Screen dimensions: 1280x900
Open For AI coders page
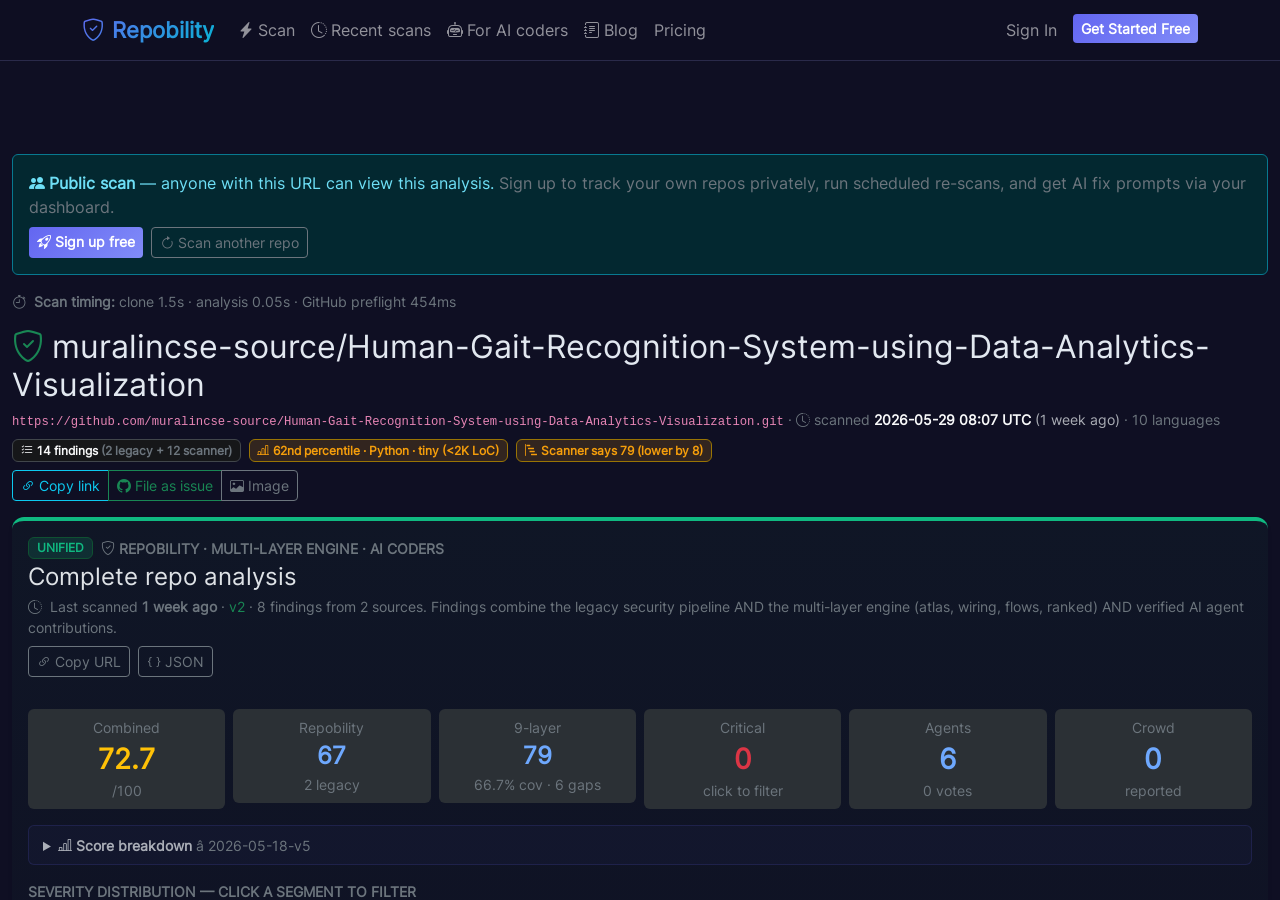coord(507,30)
